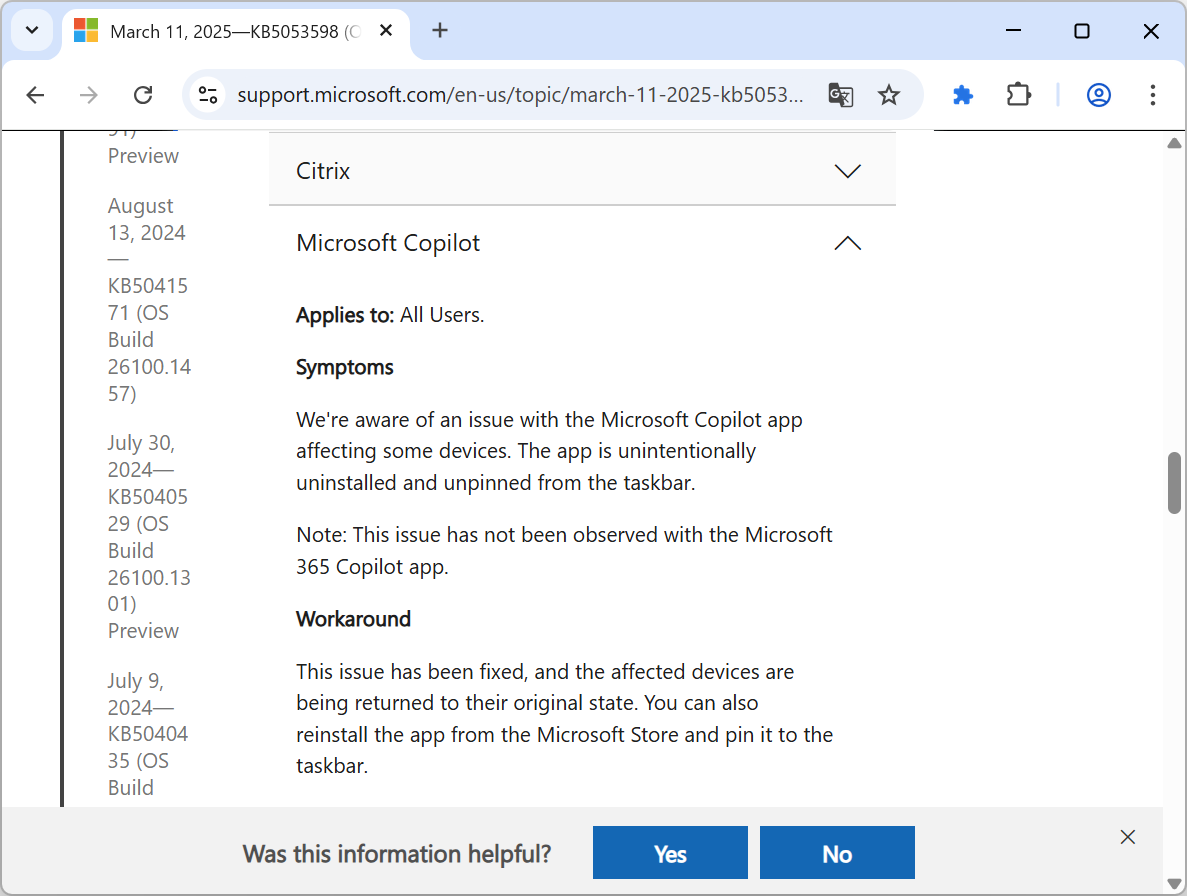Reload the current page
Screen dimensions: 1187x896
pos(143,95)
